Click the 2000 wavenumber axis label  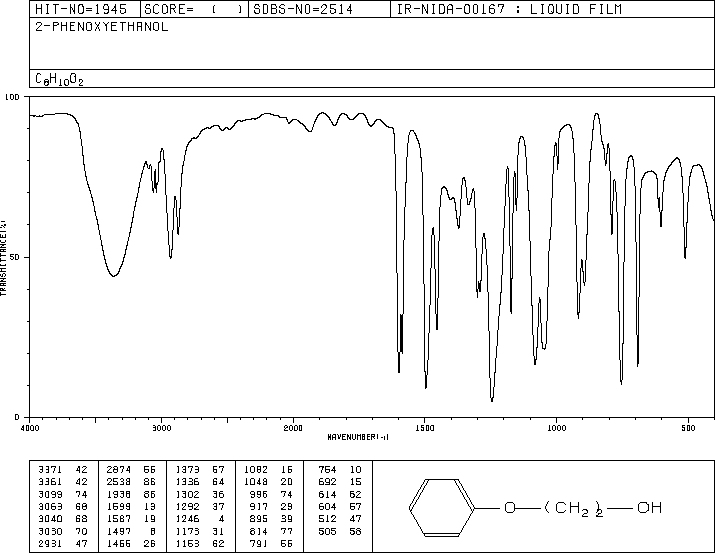pyautogui.click(x=293, y=428)
